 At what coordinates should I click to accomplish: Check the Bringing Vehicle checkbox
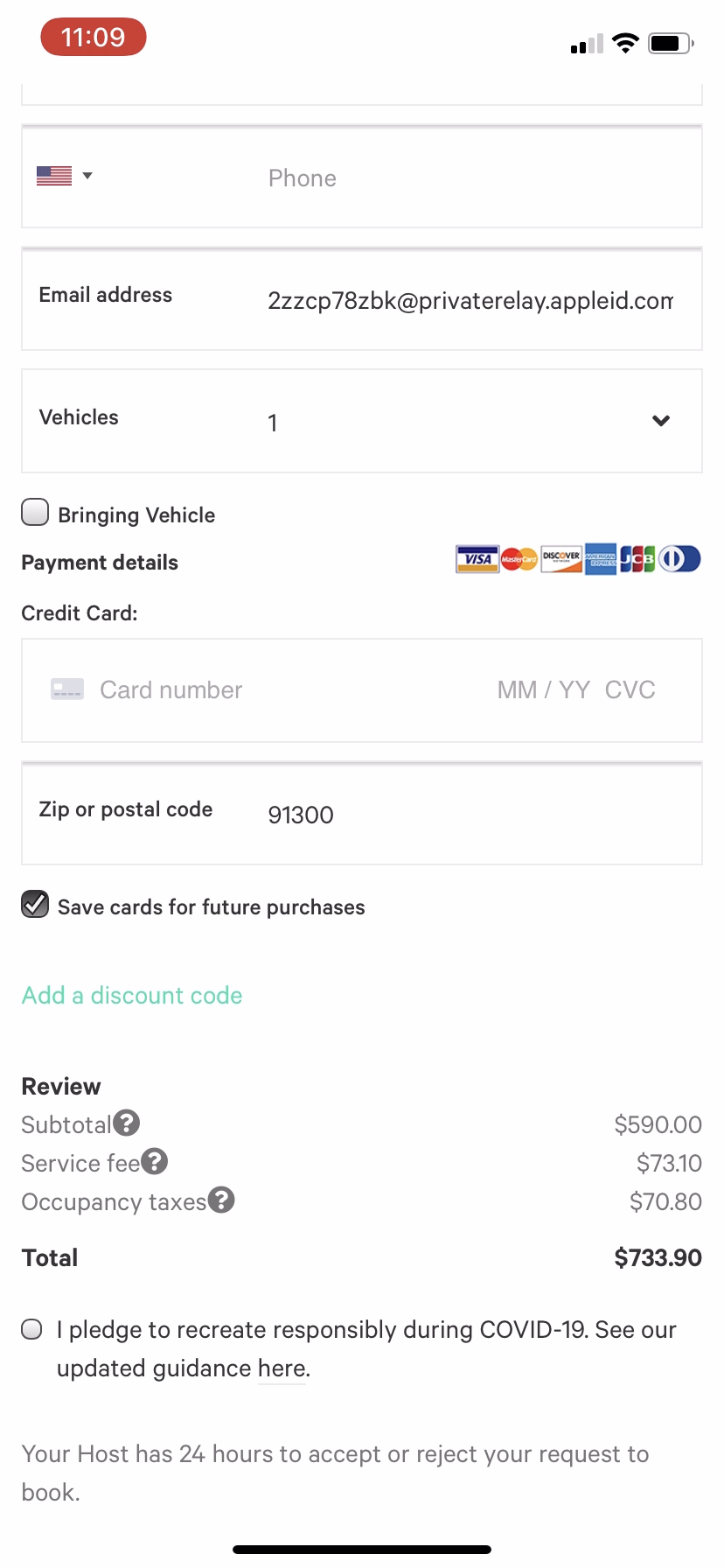pos(35,513)
